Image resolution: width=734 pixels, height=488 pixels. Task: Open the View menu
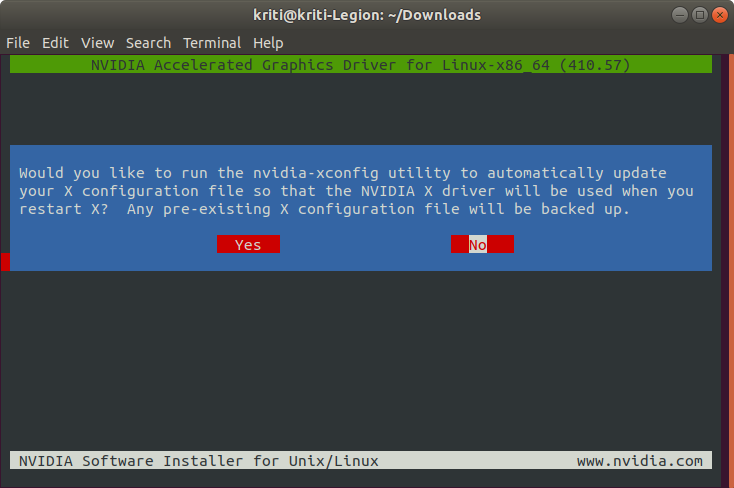pyautogui.click(x=97, y=43)
